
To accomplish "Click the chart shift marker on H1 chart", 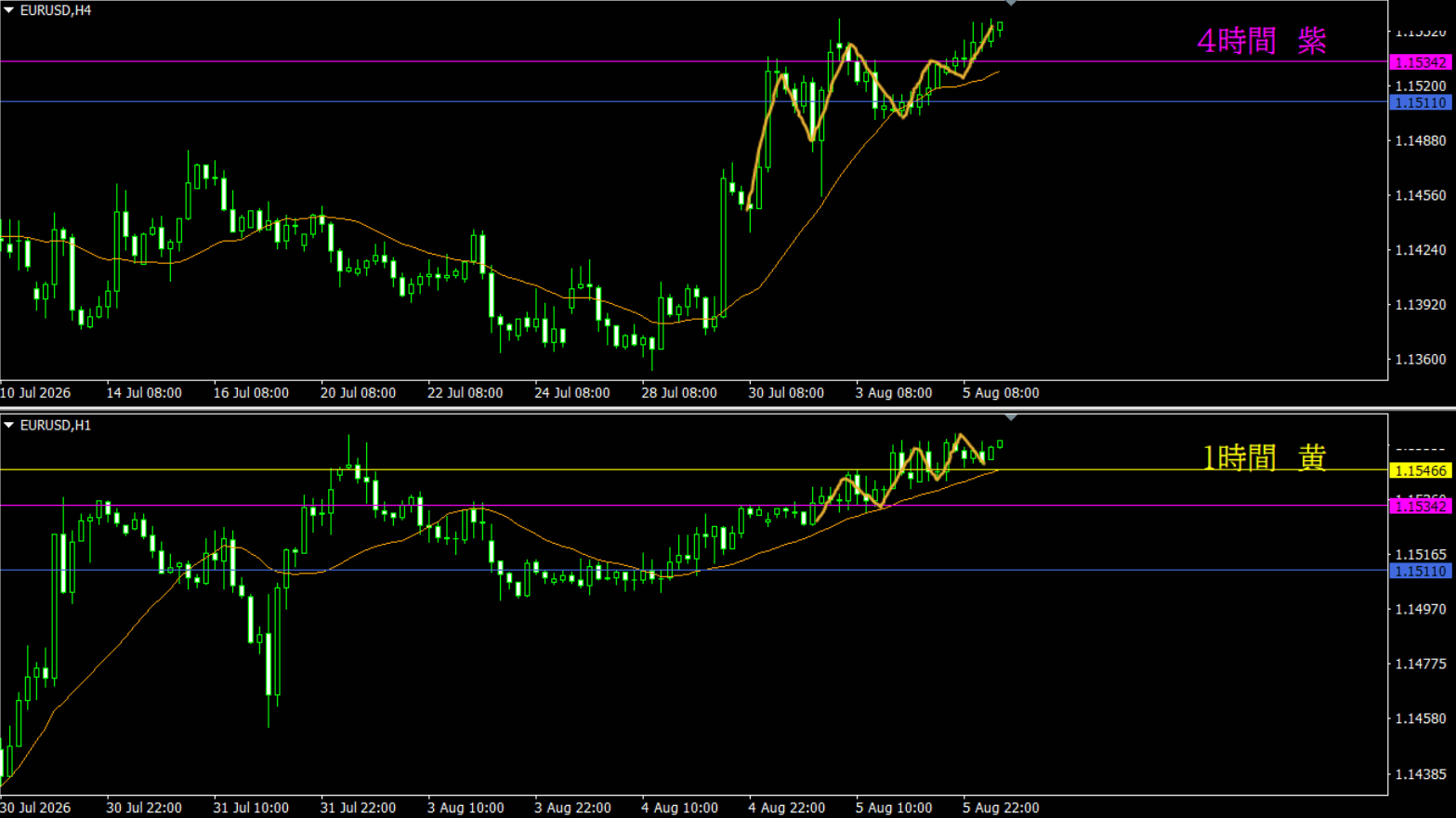I will tap(1011, 418).
